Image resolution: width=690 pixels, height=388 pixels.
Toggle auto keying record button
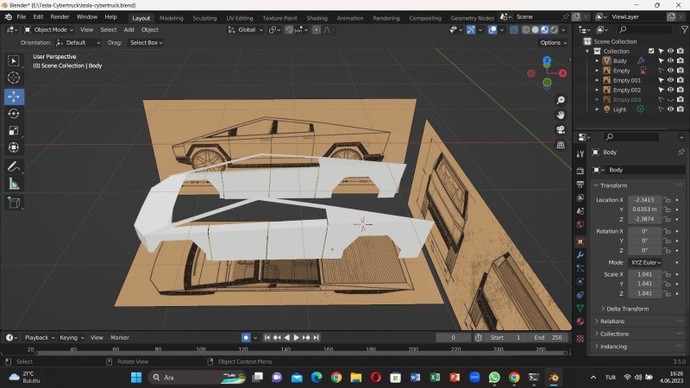pos(246,337)
